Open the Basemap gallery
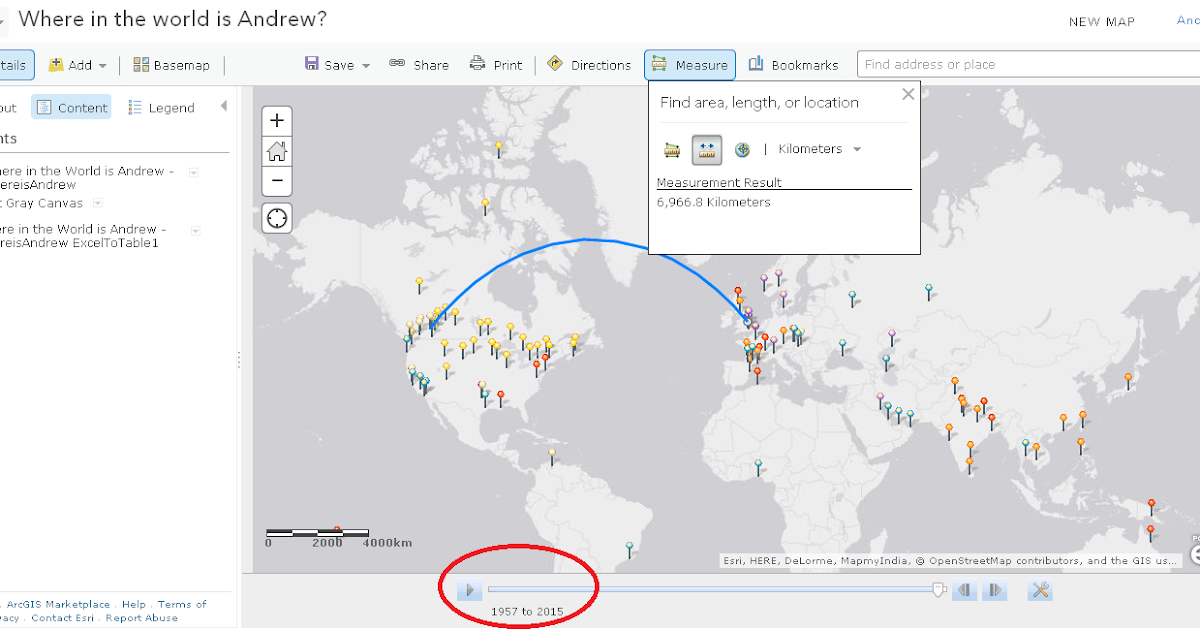 [172, 64]
